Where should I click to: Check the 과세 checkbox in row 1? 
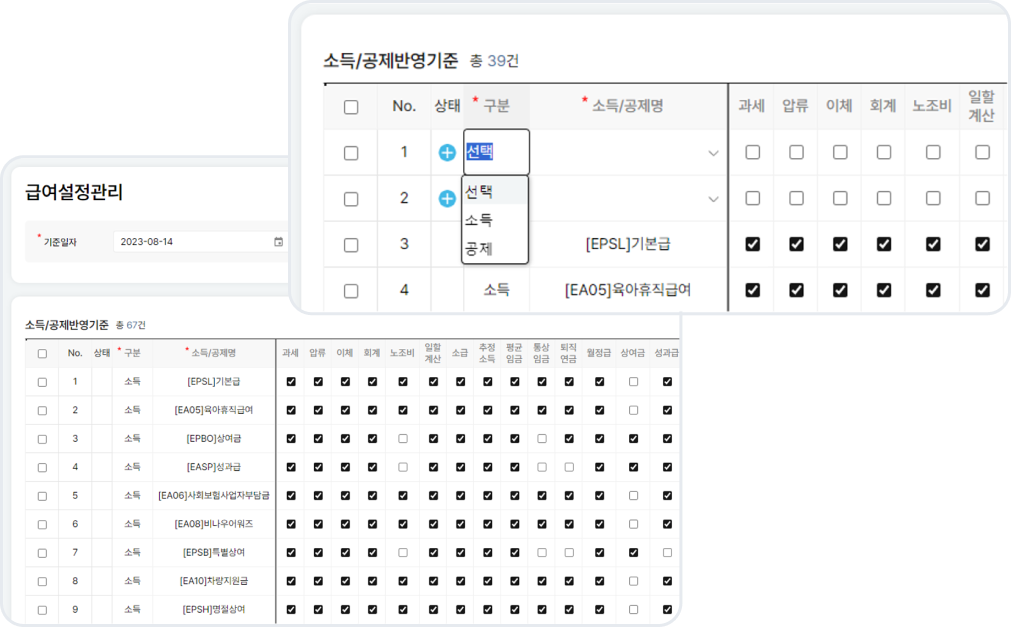[752, 153]
